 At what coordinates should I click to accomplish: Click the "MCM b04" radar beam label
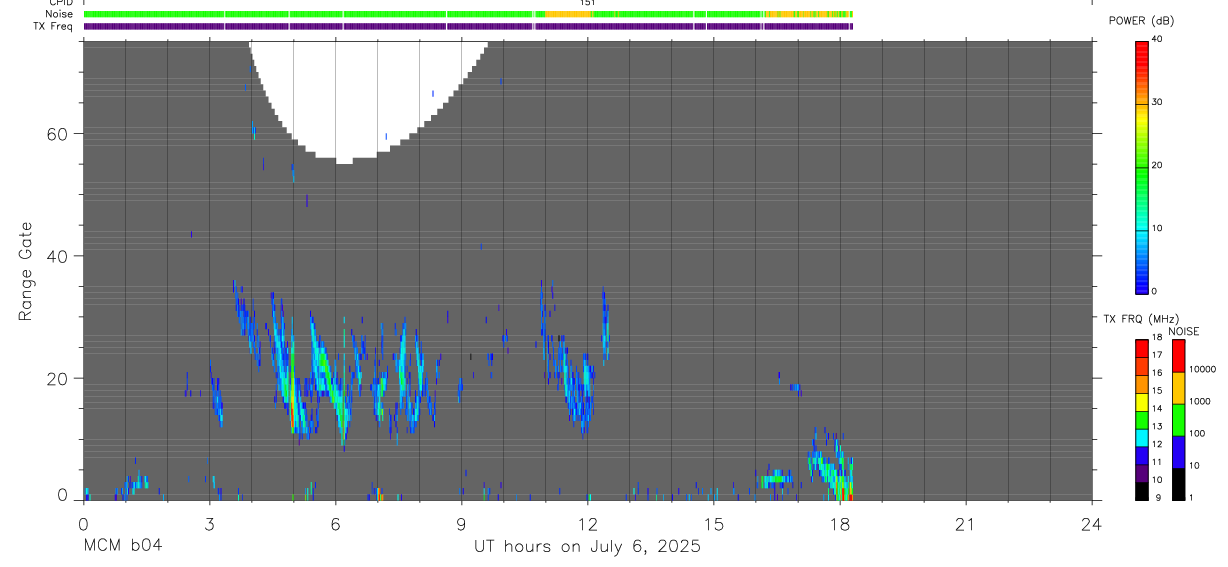click(x=123, y=547)
